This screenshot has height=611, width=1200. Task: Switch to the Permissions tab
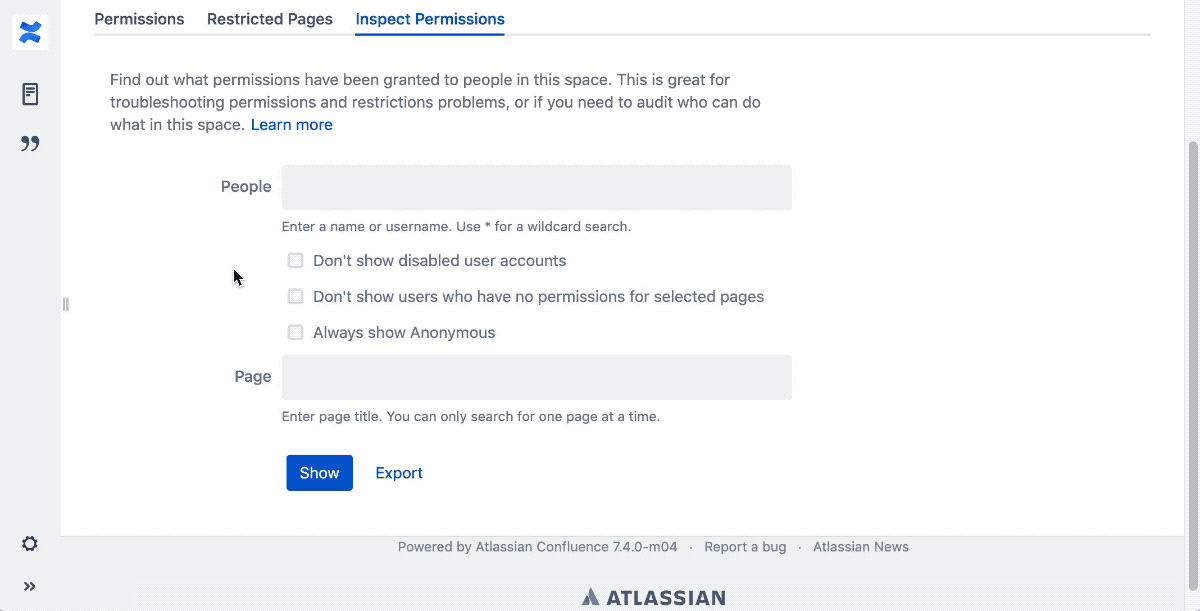tap(139, 19)
